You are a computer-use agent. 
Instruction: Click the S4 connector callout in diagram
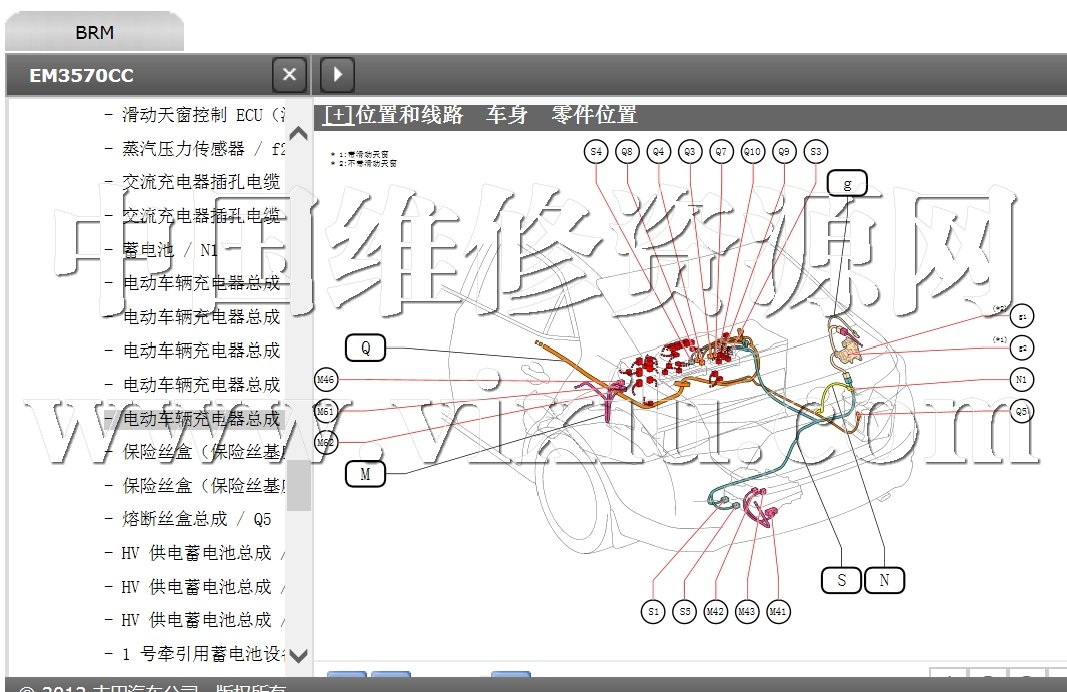coord(596,152)
